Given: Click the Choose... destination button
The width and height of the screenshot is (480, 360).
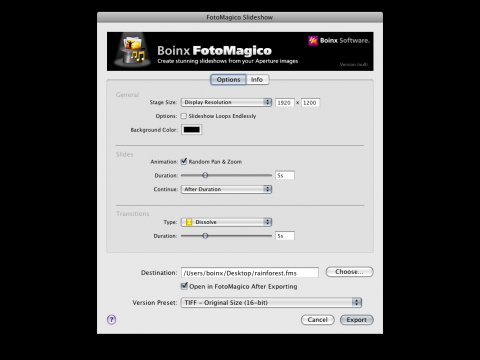Looking at the screenshot, I should tap(349, 272).
